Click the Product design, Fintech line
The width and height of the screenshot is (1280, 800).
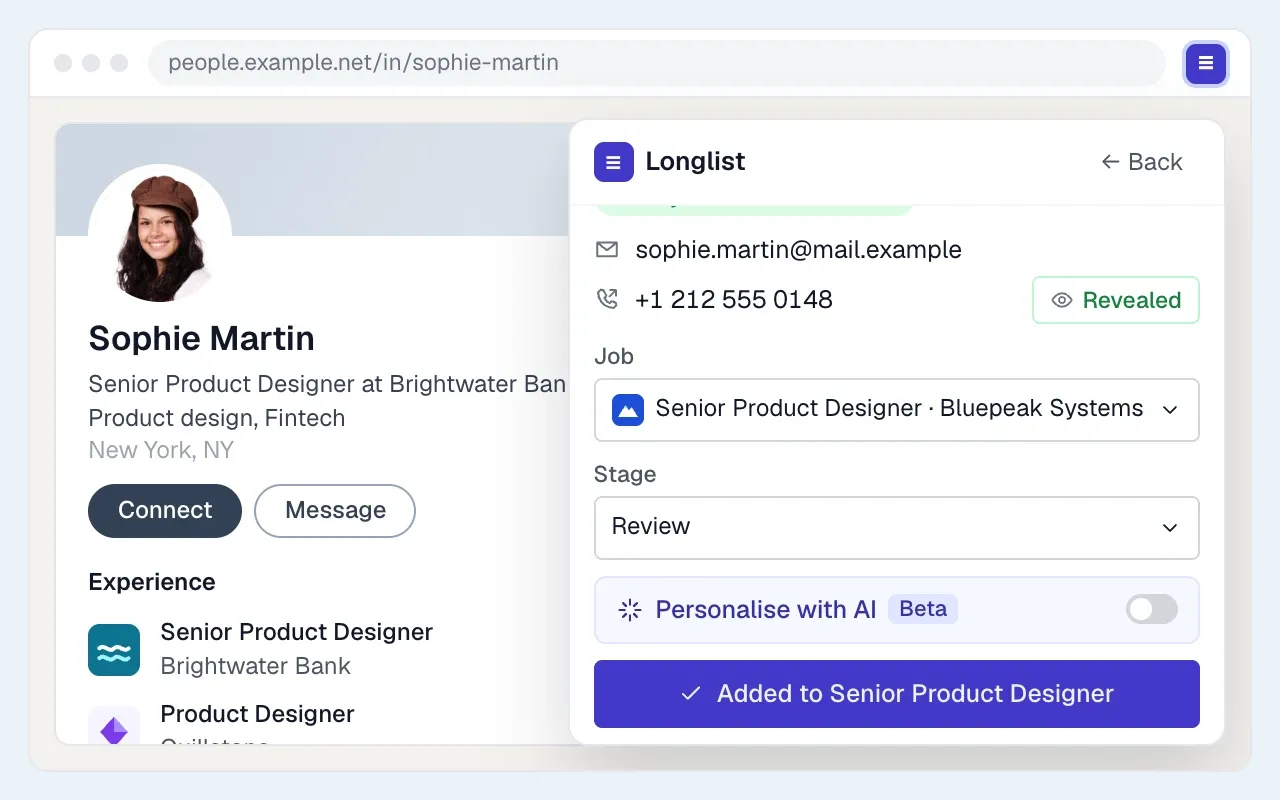click(217, 418)
